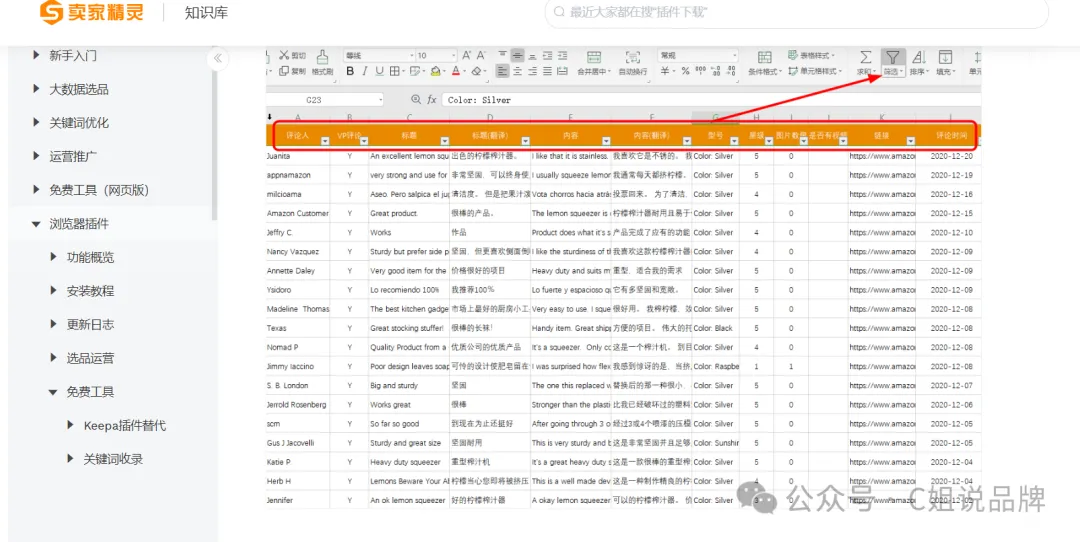The image size is (1080, 542).
Task: Open the 更新日志 tree item
Action: (90, 324)
